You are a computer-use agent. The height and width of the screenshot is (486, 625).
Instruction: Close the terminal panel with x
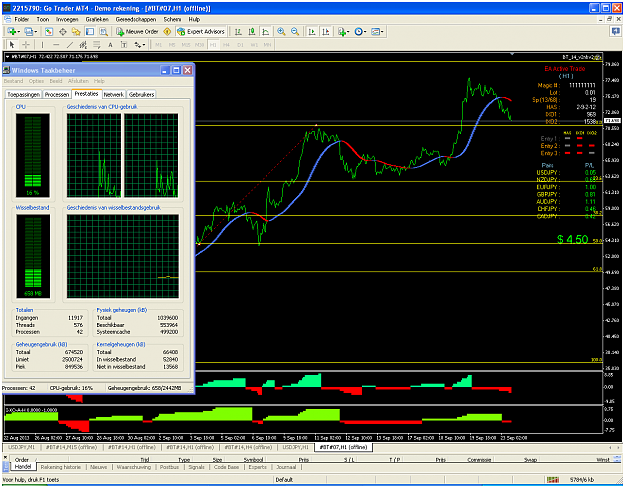click(5, 457)
